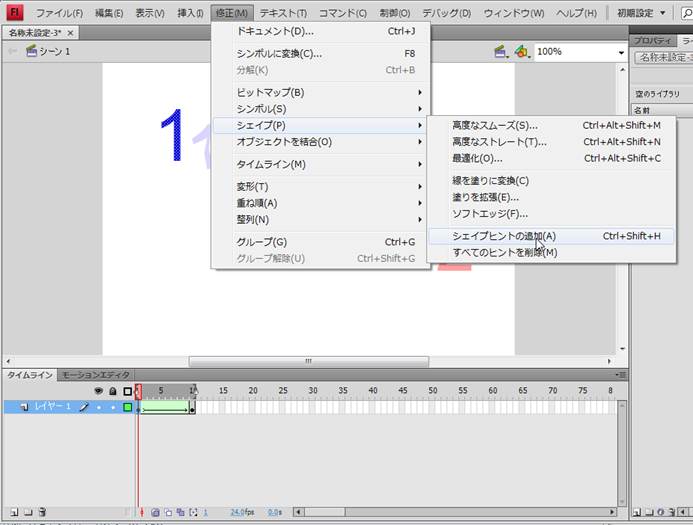The height and width of the screenshot is (525, 693).
Task: Toggle outline view square for レイヤー 1
Action: point(127,407)
